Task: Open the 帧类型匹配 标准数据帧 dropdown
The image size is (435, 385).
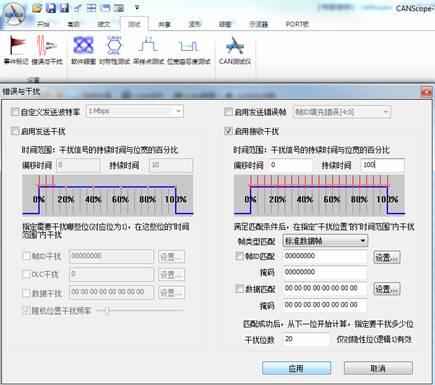Action: point(325,241)
